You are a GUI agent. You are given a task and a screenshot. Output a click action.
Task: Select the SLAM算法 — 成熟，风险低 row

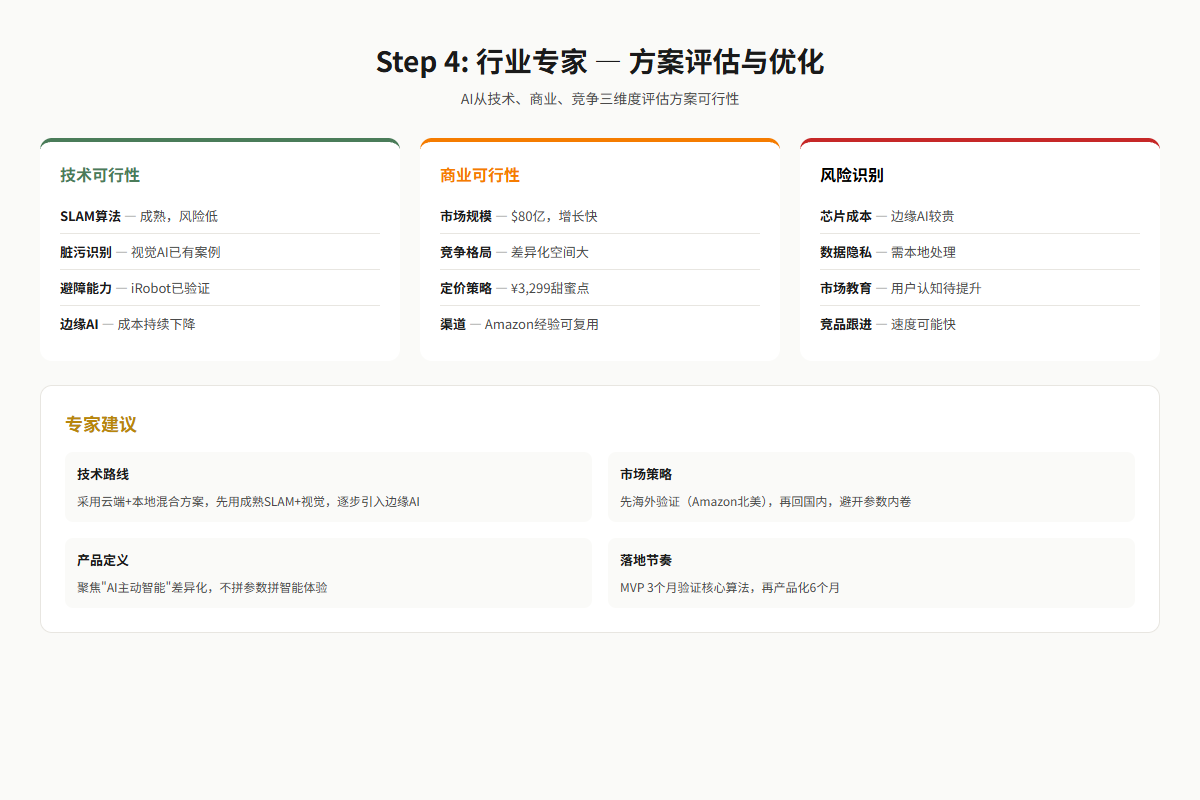point(220,216)
